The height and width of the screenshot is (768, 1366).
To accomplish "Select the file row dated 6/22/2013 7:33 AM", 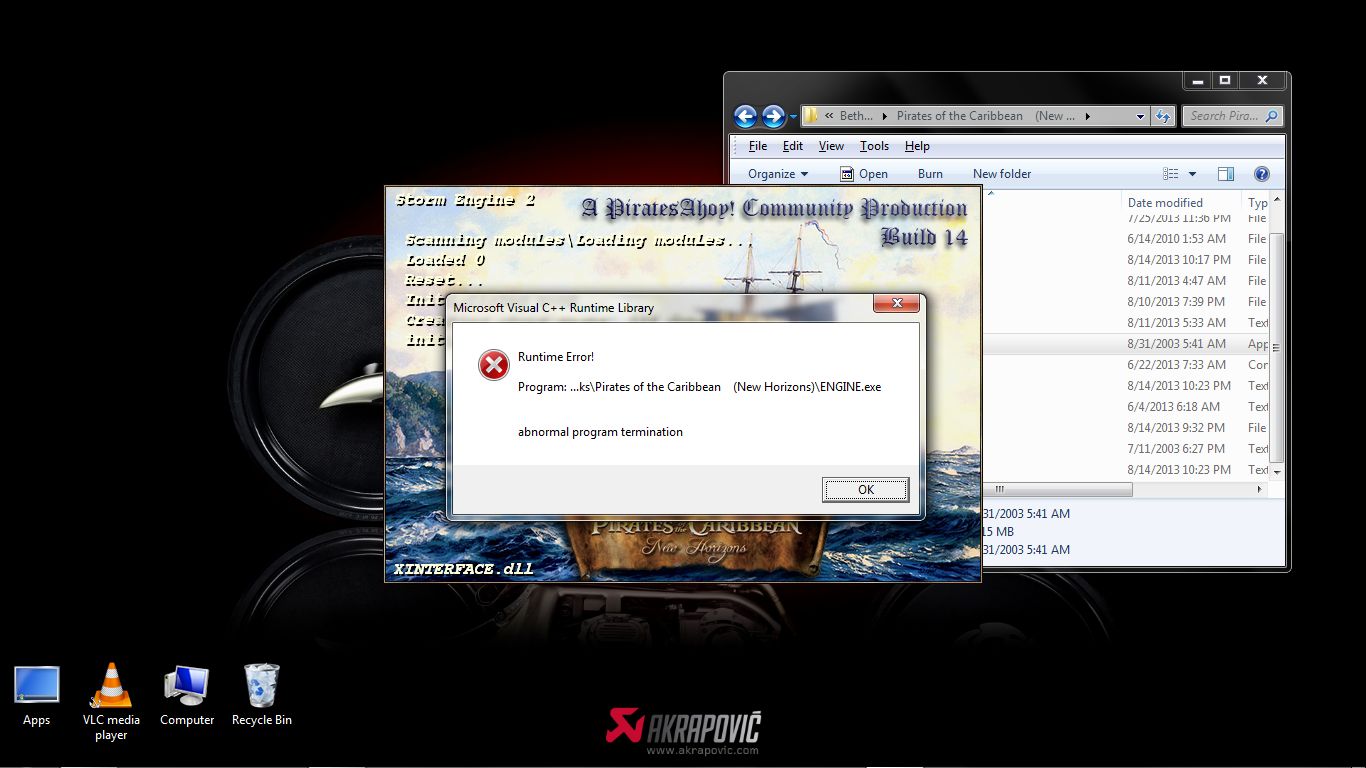I will click(1127, 365).
